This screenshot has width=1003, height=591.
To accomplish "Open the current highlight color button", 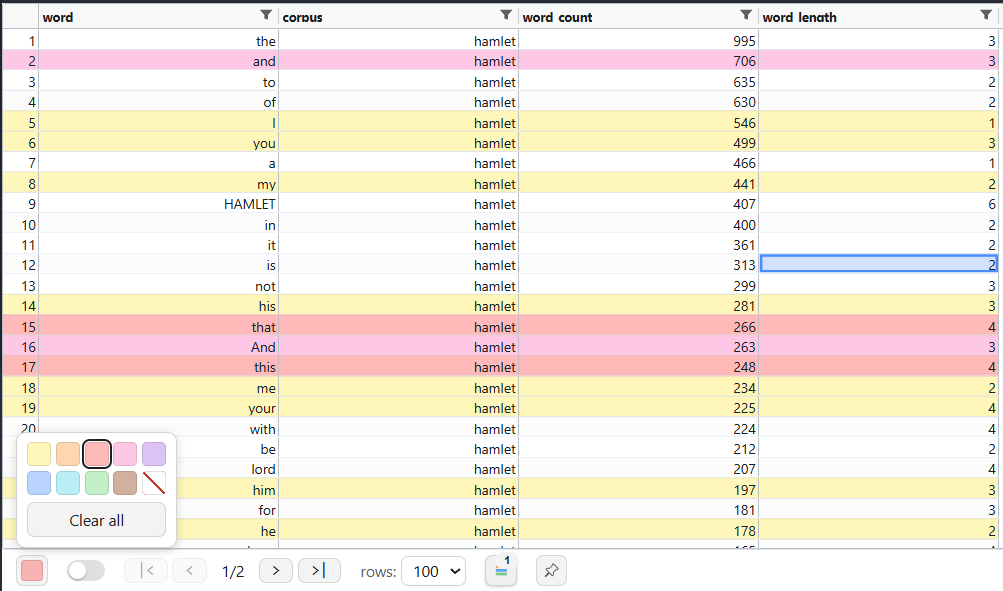I will [32, 571].
